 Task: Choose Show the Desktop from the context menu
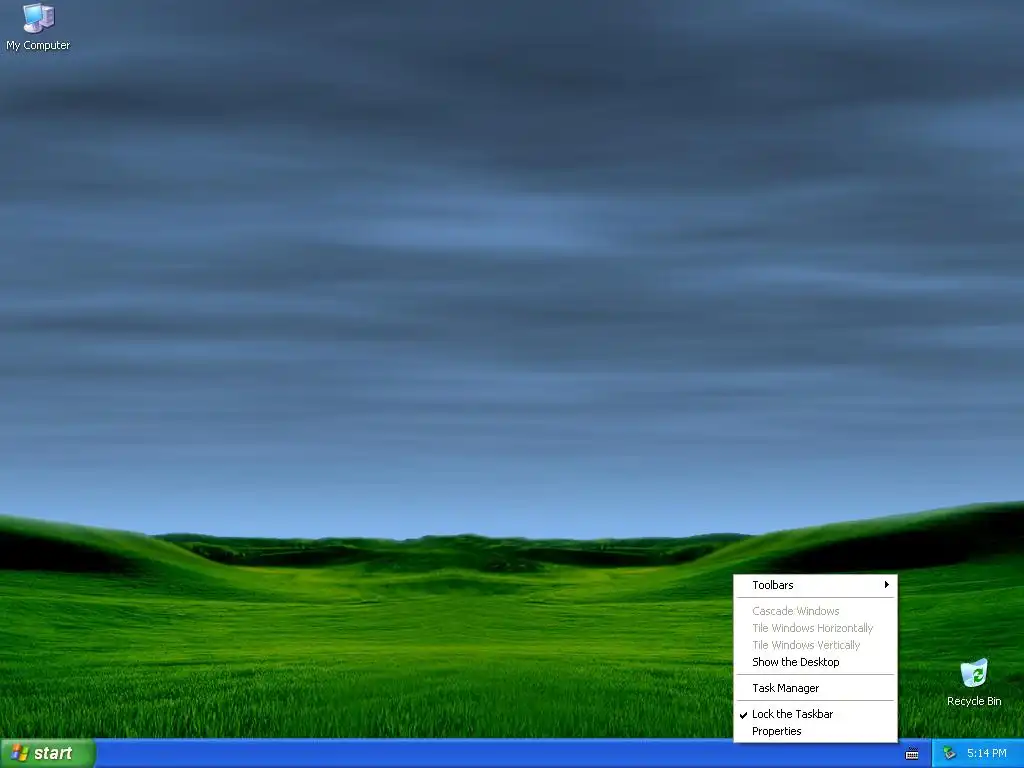coord(815,662)
